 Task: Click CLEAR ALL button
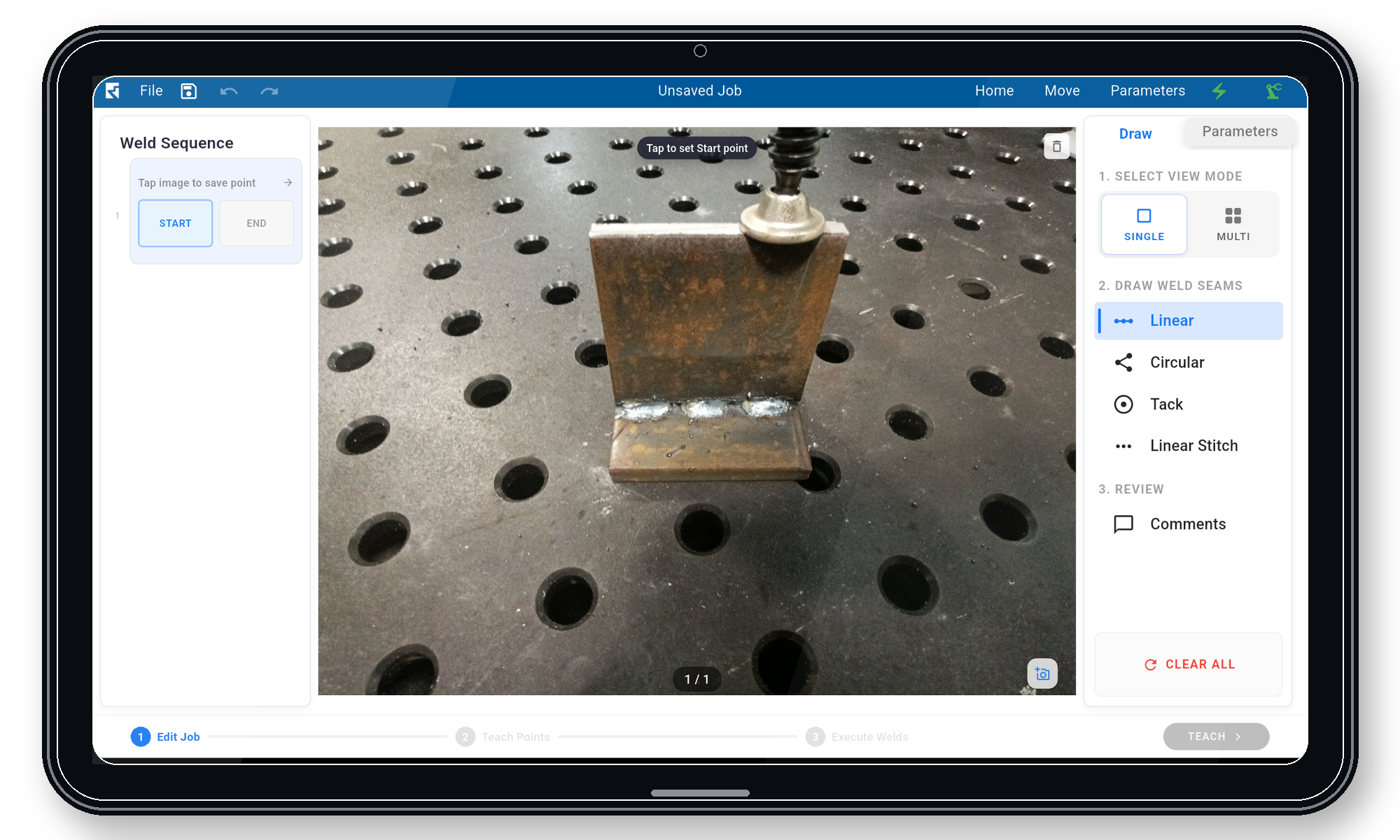click(1189, 664)
